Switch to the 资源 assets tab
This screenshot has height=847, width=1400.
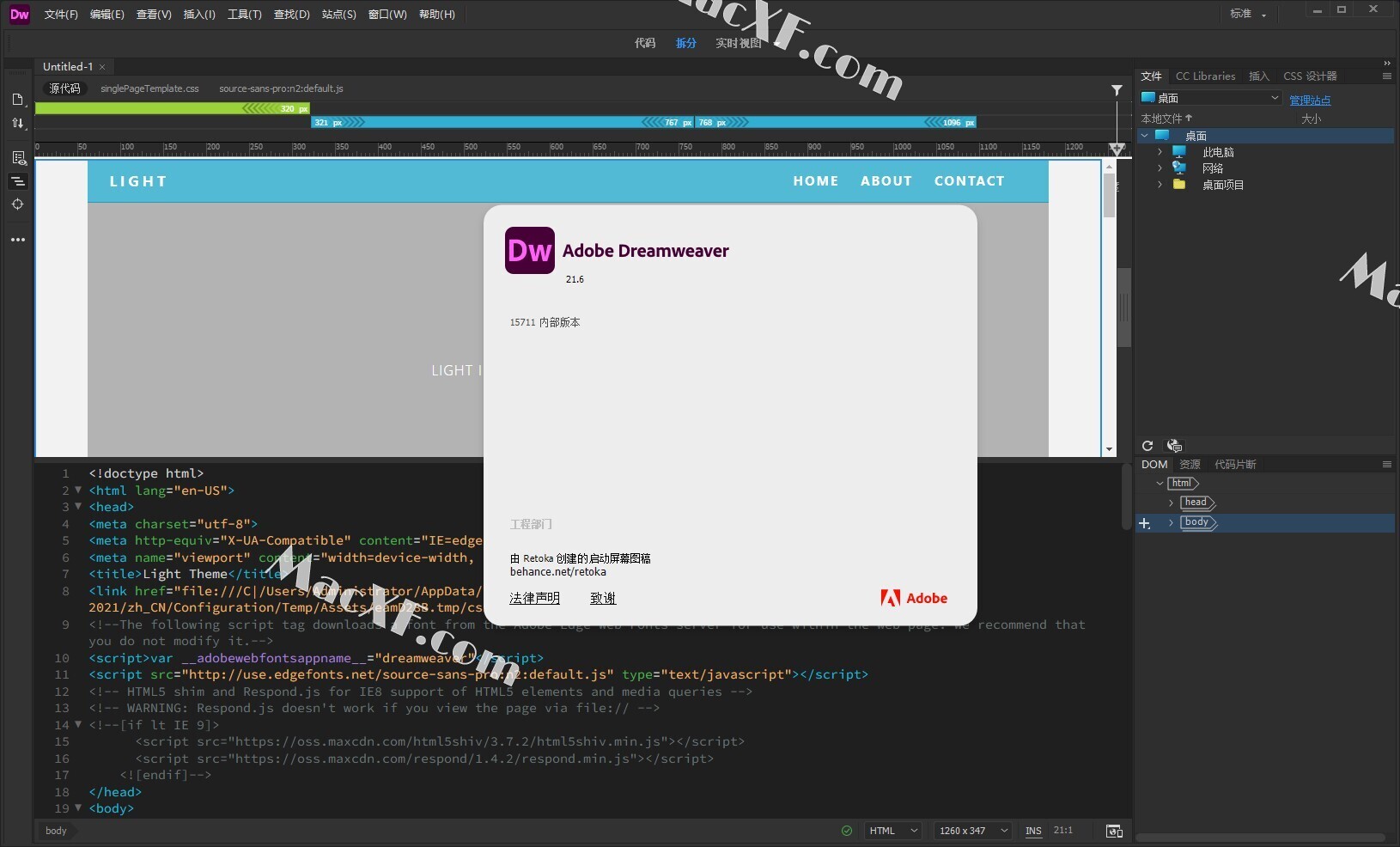click(x=1190, y=465)
